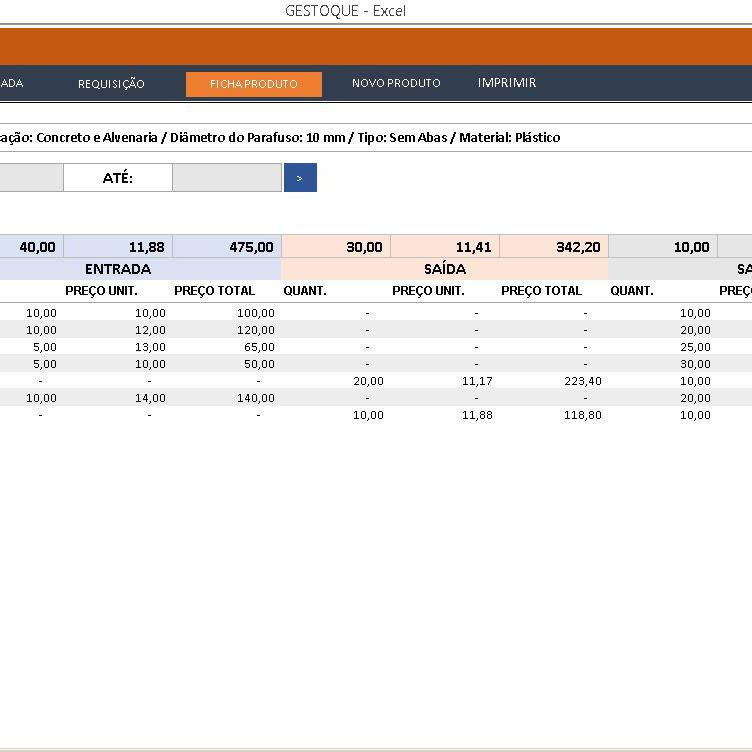Viewport: 752px width, 752px height.
Task: Click the saída average price 11,41
Action: click(445, 247)
